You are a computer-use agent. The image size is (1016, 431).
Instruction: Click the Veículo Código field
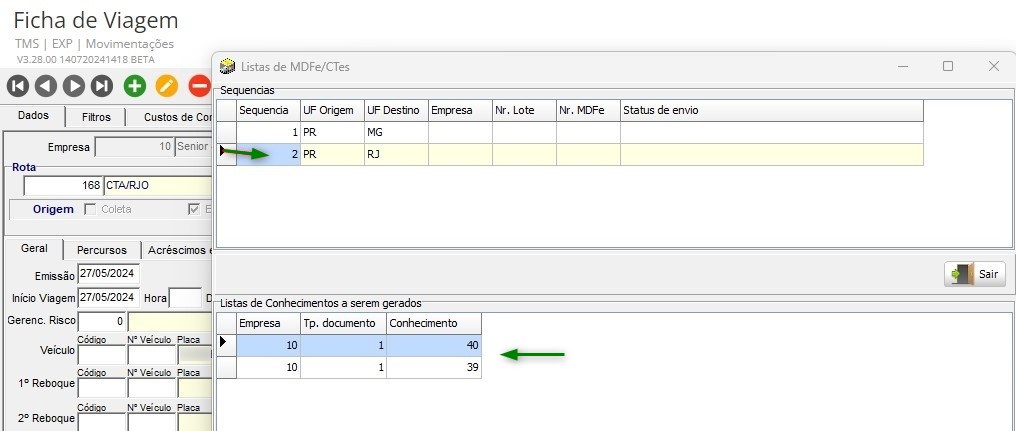(101, 355)
